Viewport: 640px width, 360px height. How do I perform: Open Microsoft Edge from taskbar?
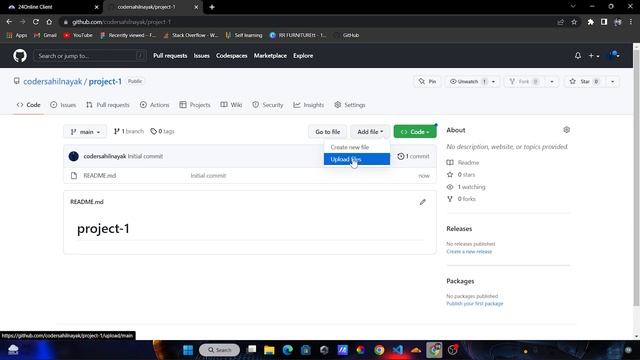coord(288,350)
